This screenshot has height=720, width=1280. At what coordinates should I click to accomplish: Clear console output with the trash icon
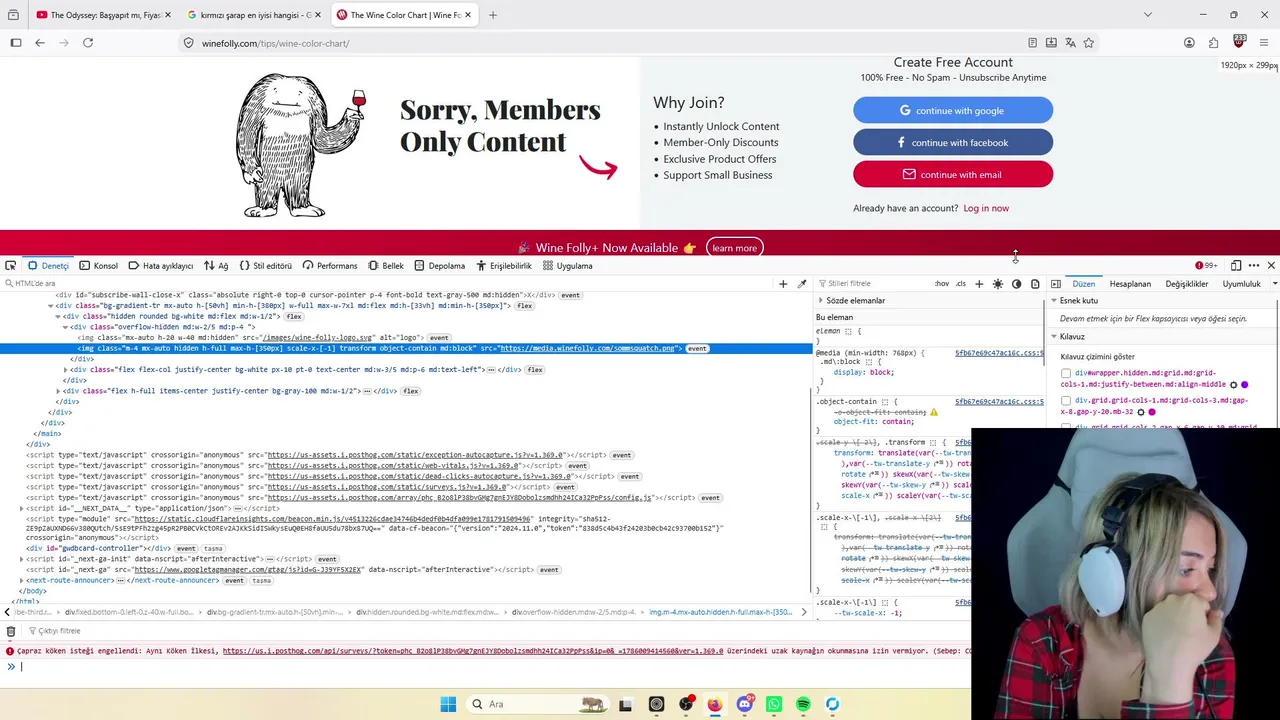(x=11, y=631)
